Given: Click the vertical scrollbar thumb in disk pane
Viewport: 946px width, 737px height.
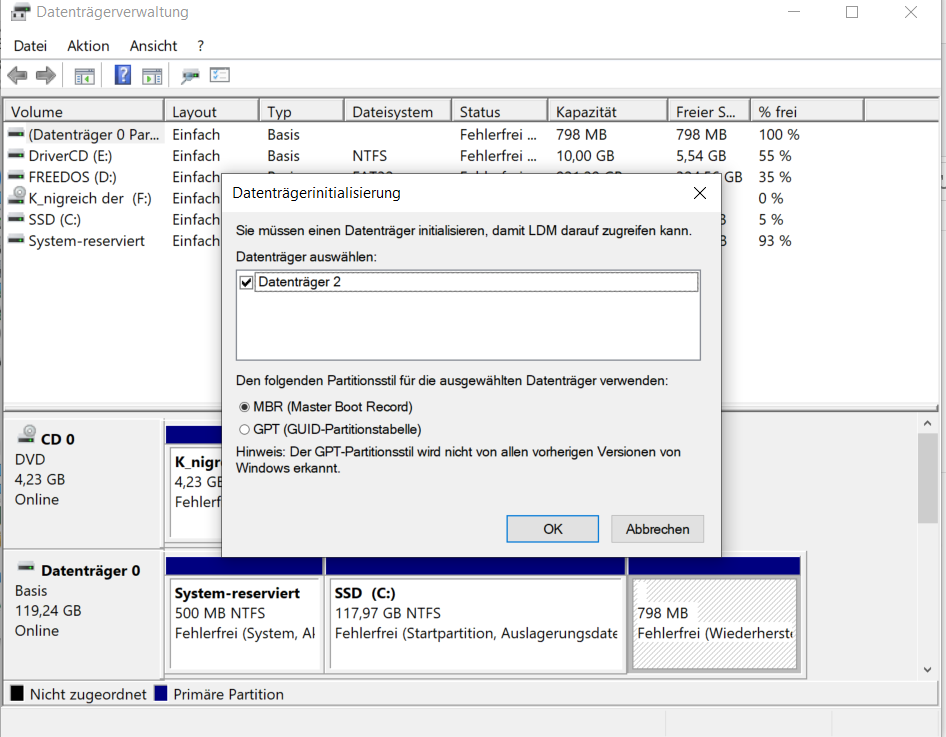Looking at the screenshot, I should click(x=927, y=478).
